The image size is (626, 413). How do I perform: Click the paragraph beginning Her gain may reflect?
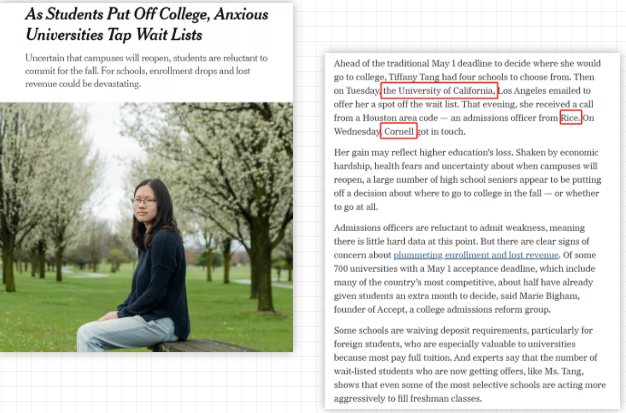click(468, 179)
